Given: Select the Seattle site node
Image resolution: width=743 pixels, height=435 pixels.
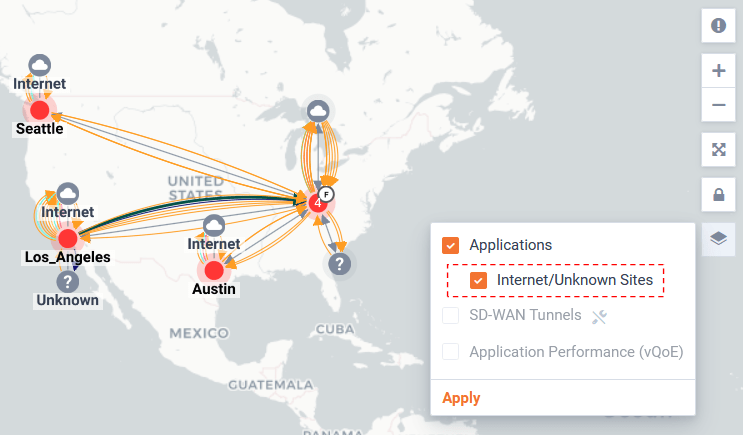Looking at the screenshot, I should 40,110.
